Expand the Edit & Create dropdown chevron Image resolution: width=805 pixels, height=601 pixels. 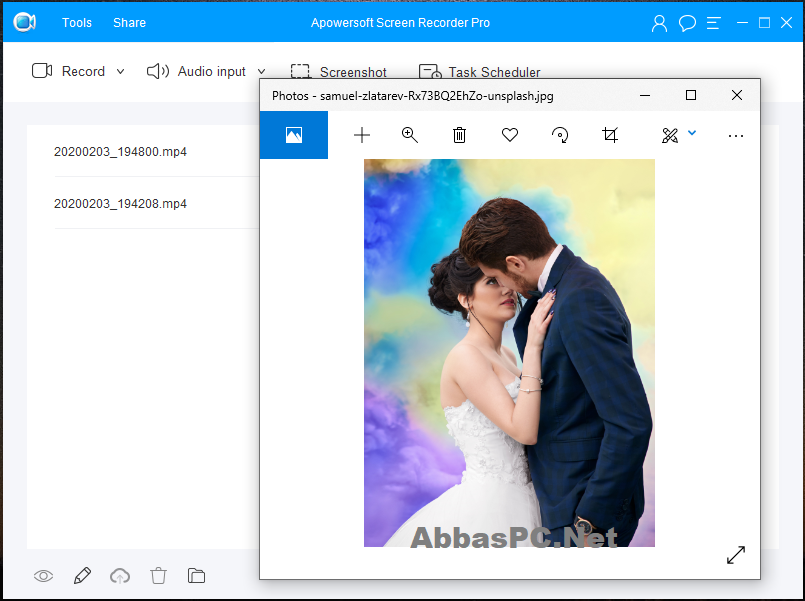692,133
